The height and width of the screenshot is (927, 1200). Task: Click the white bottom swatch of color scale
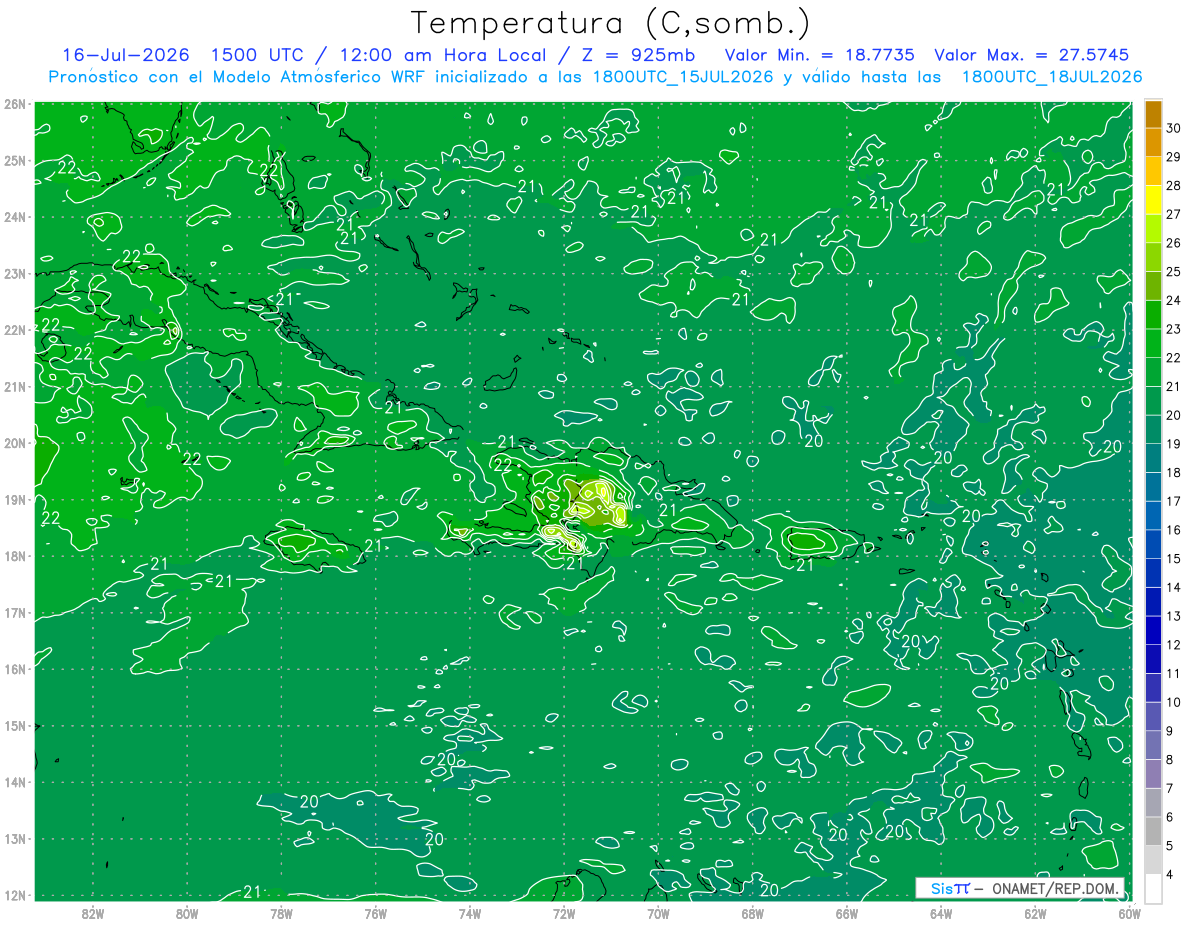1153,888
